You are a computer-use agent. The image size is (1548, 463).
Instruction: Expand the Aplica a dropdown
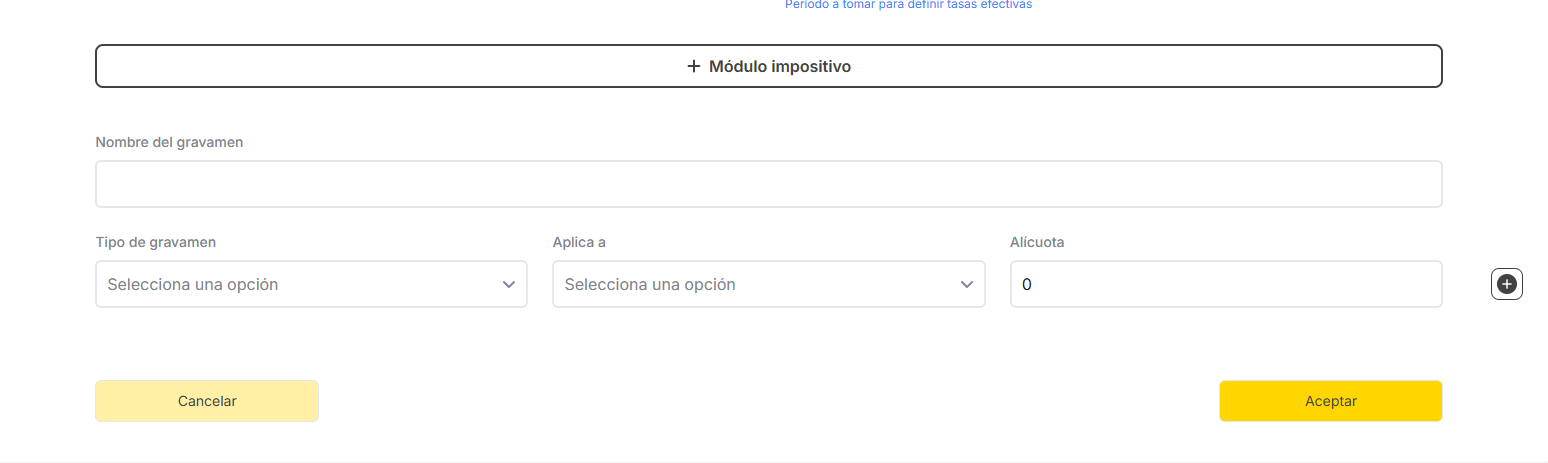click(x=768, y=285)
